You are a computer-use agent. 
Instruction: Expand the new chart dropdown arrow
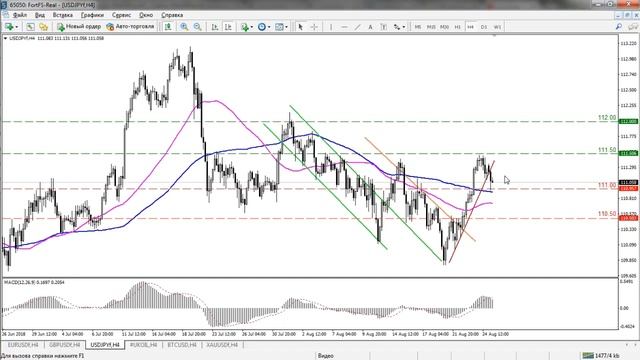pos(16,27)
